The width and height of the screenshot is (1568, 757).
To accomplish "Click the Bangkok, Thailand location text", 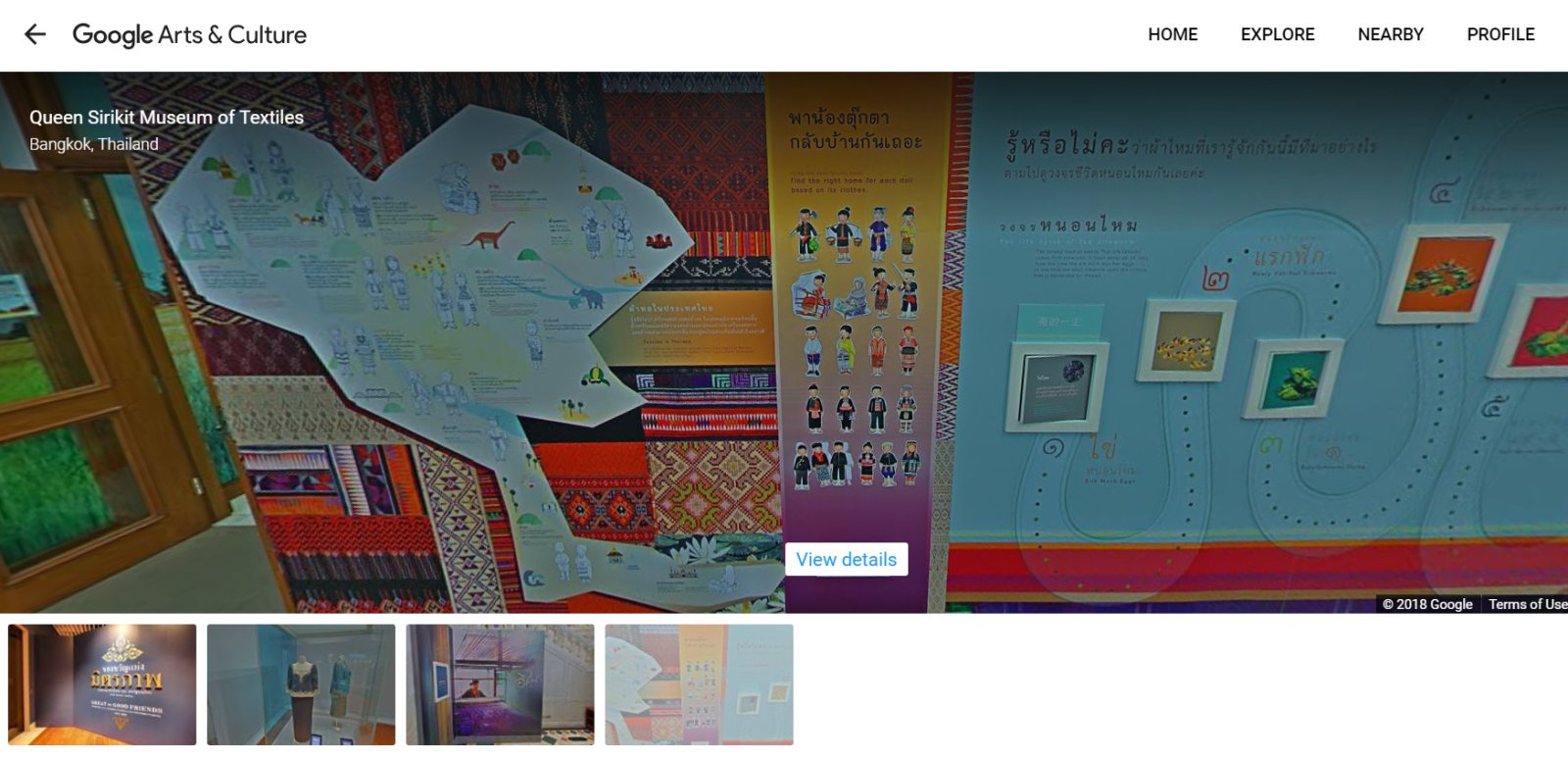I will [x=94, y=144].
